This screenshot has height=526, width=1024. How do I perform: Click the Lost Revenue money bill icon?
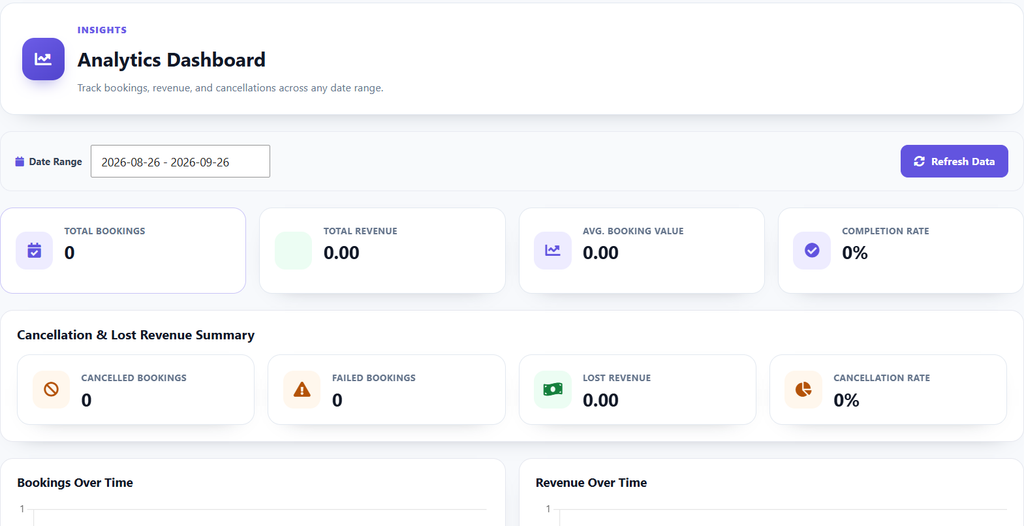(x=552, y=389)
